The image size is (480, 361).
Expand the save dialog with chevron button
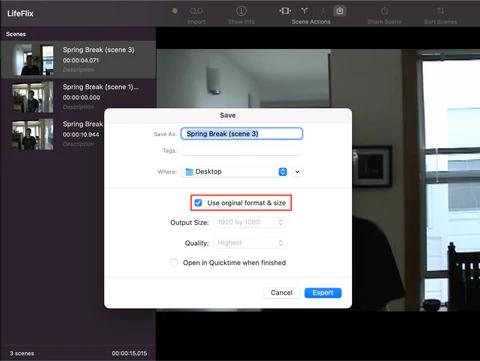click(x=297, y=172)
